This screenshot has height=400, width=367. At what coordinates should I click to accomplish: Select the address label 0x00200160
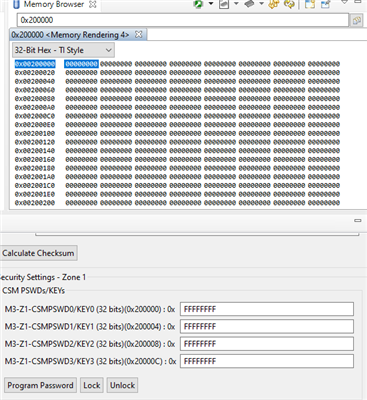(35, 159)
